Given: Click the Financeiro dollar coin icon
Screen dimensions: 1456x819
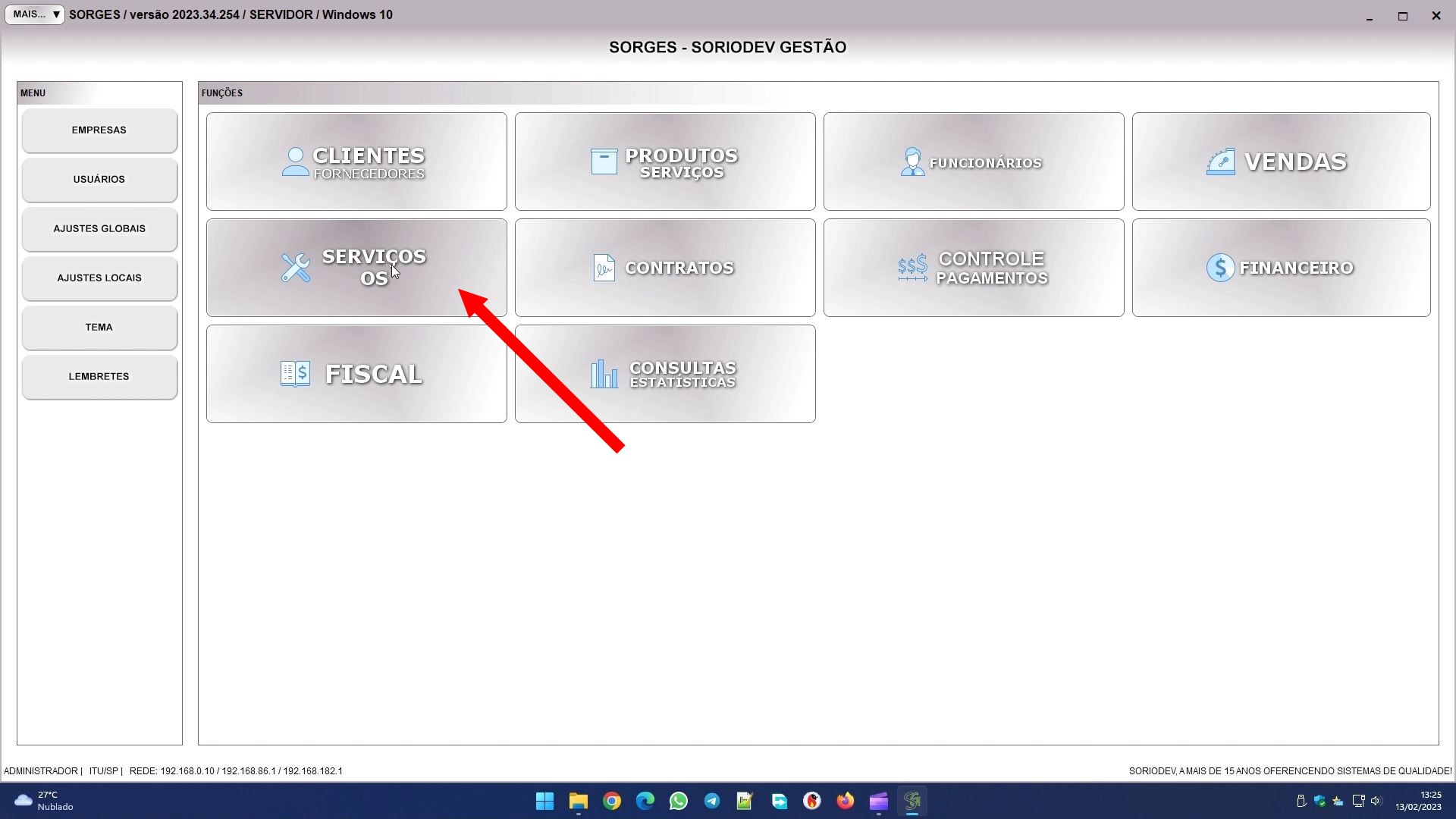Looking at the screenshot, I should pos(1220,268).
